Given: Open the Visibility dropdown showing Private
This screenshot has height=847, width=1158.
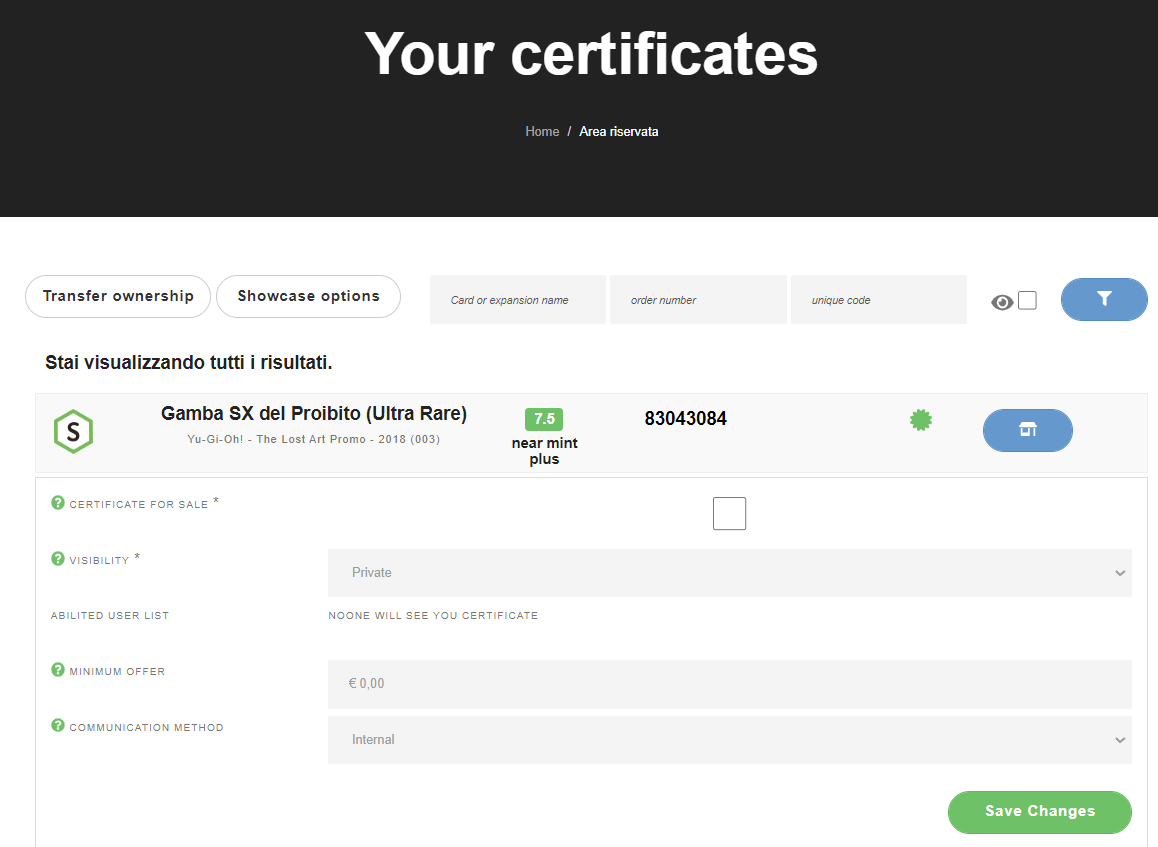Looking at the screenshot, I should coord(730,573).
